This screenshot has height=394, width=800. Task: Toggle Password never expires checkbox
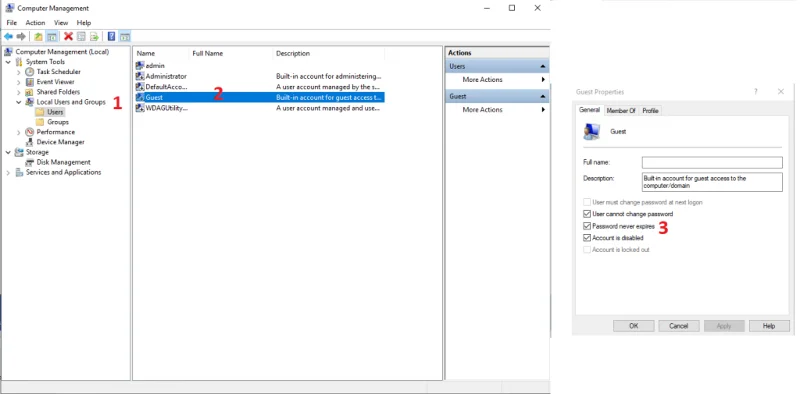tap(587, 226)
